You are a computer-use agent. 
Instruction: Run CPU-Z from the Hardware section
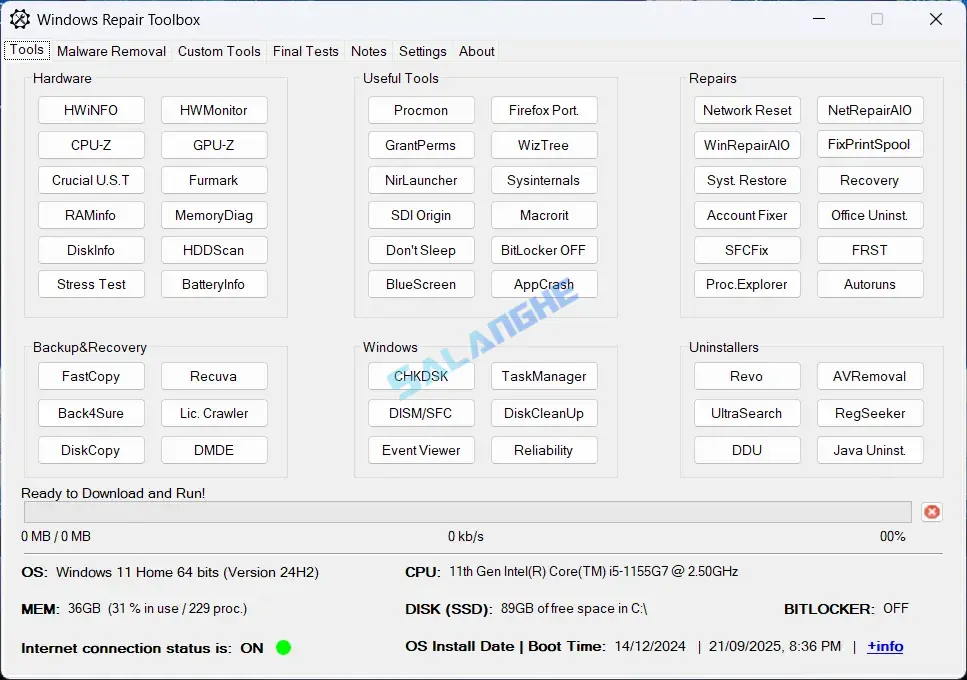tap(91, 145)
